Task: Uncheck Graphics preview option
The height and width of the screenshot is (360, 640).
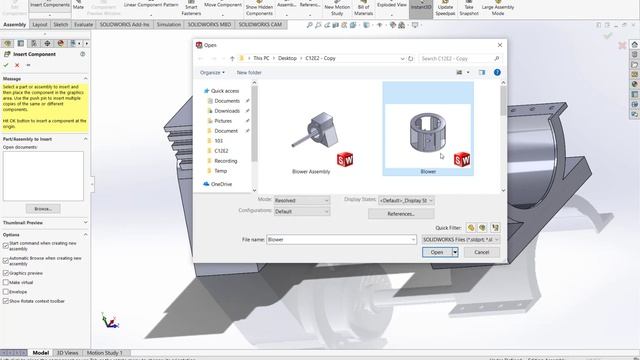Action: click(x=6, y=273)
